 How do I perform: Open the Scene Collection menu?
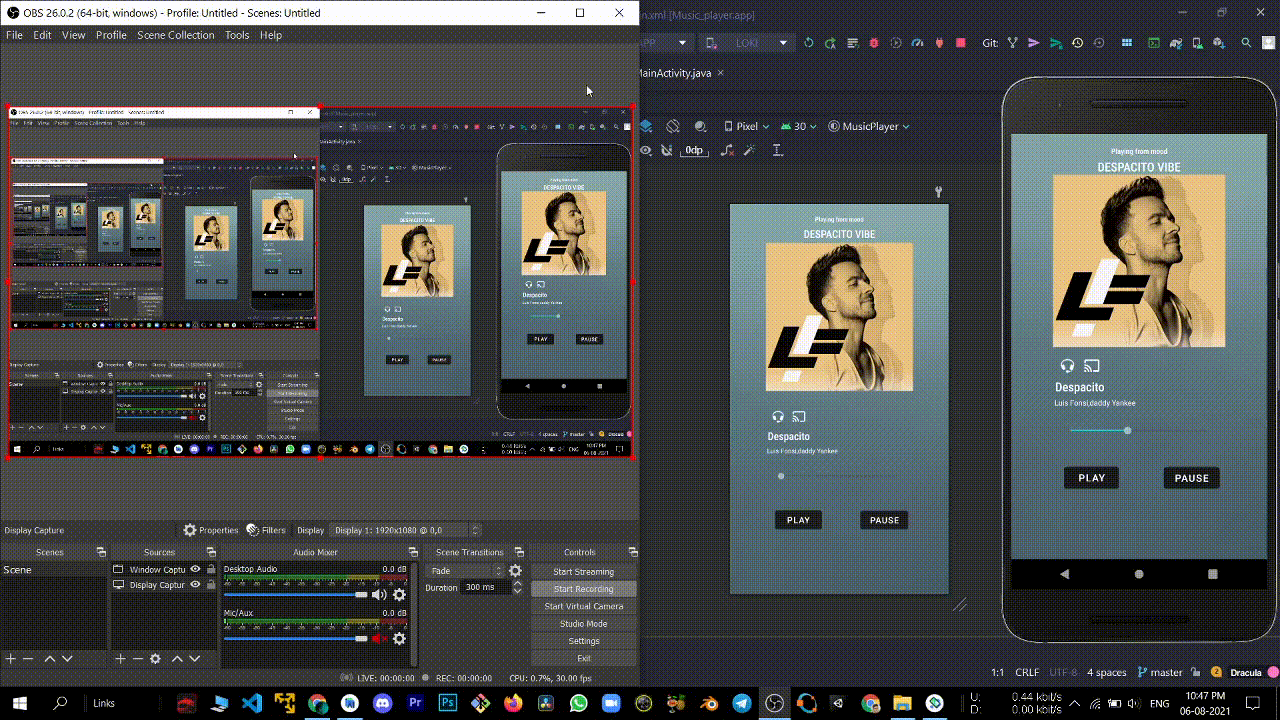(x=176, y=35)
